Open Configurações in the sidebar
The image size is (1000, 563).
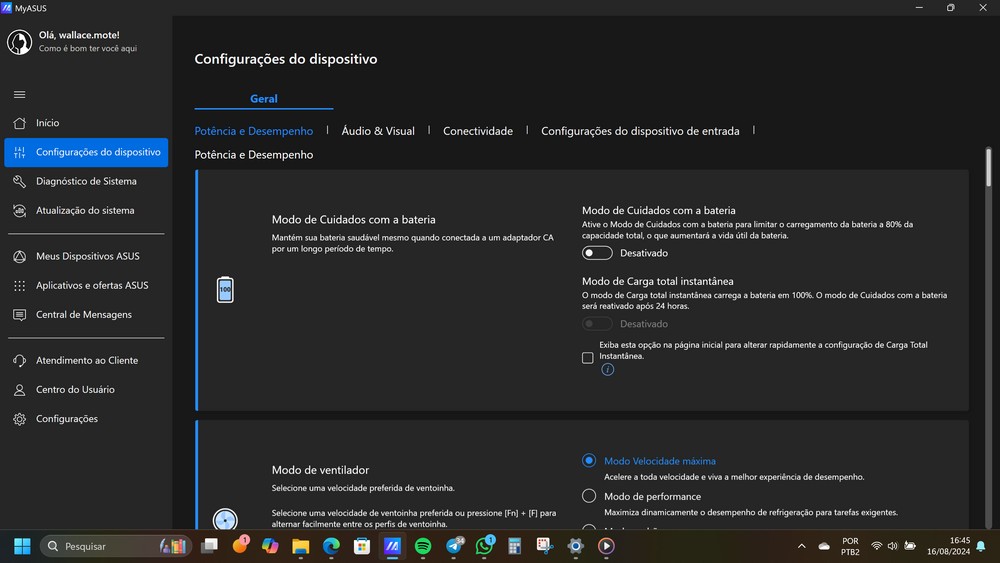(67, 419)
